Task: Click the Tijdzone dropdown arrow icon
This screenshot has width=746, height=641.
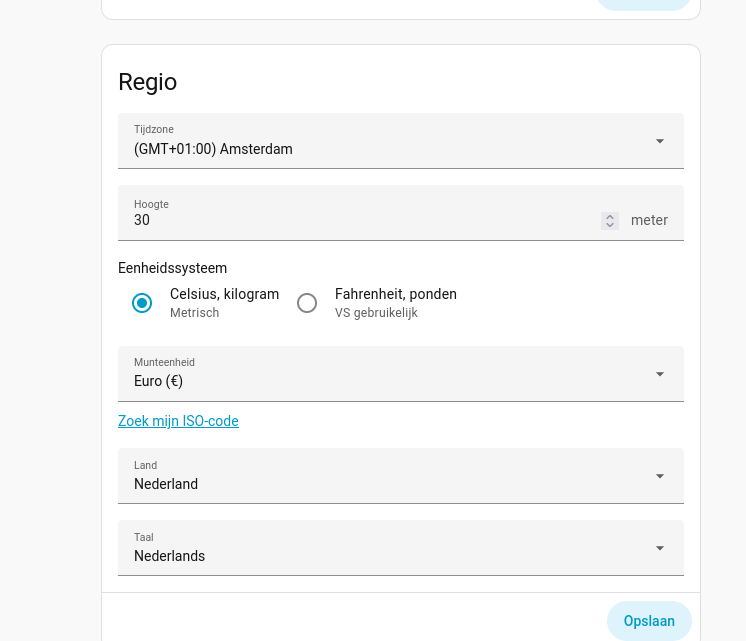Action: [660, 141]
